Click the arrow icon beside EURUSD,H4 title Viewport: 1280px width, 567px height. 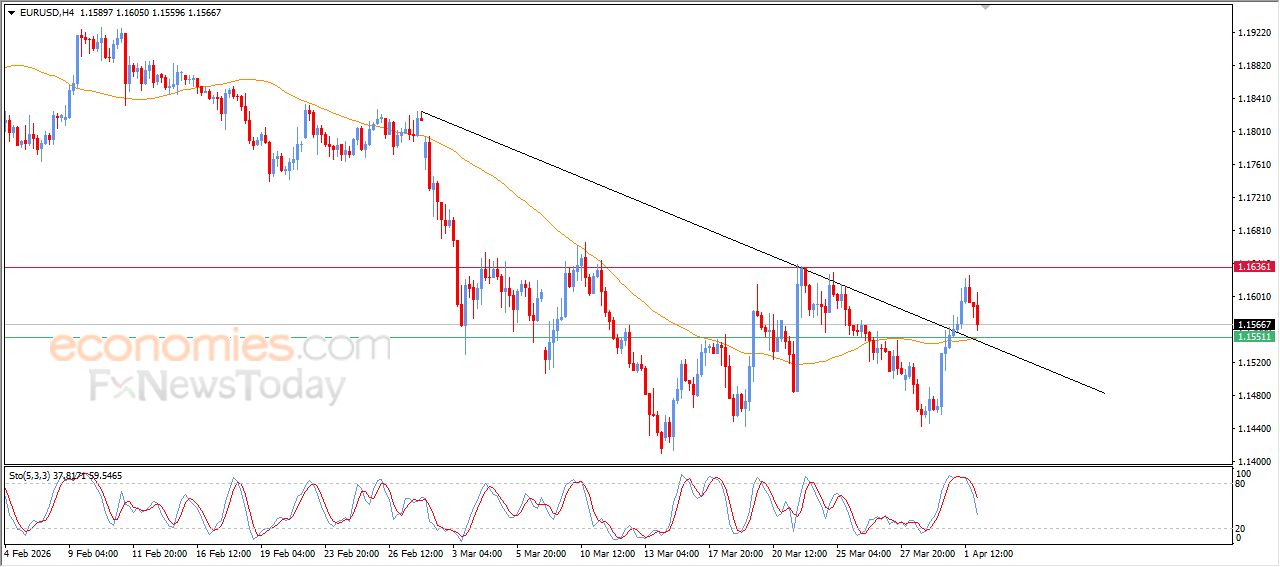(x=11, y=13)
